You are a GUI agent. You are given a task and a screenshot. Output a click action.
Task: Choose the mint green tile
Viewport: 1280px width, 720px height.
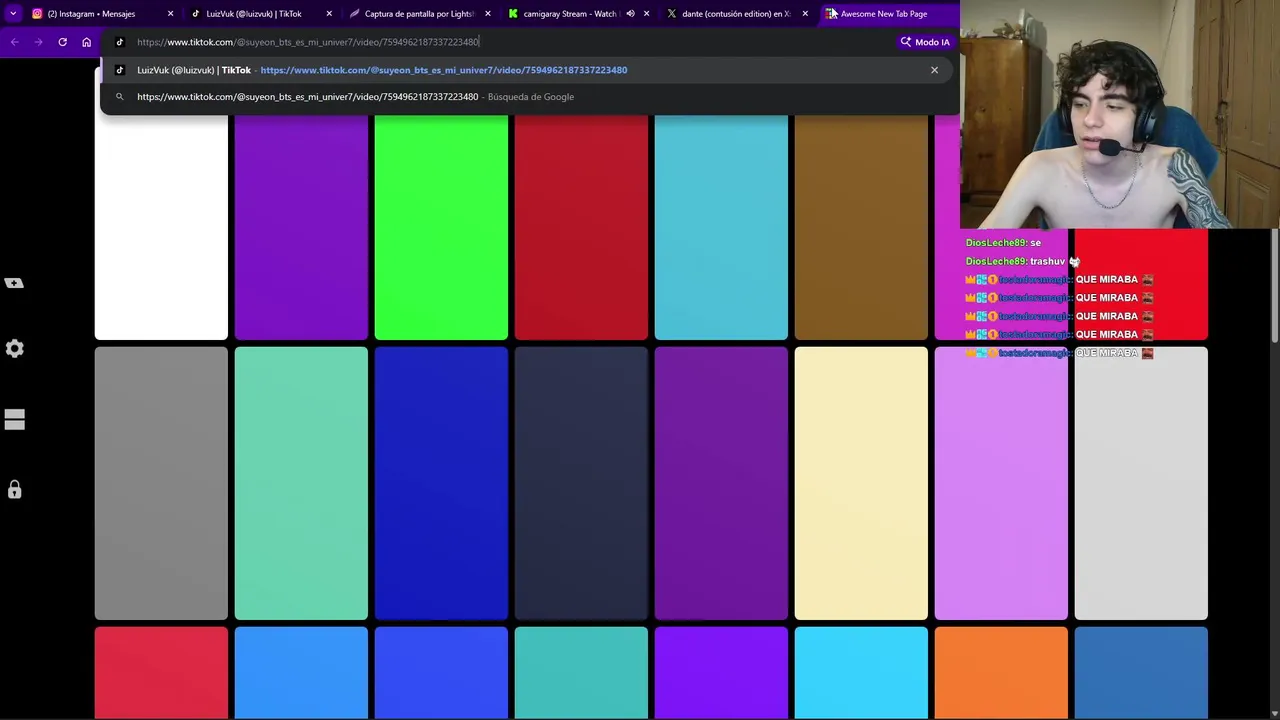(301, 483)
